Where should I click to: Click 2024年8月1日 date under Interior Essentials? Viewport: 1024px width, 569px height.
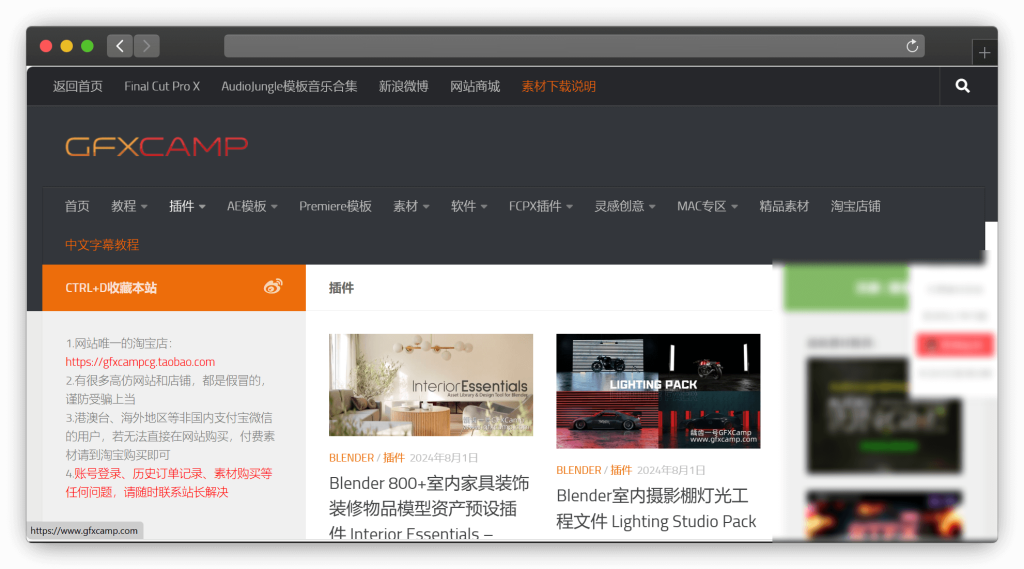pyautogui.click(x=443, y=458)
